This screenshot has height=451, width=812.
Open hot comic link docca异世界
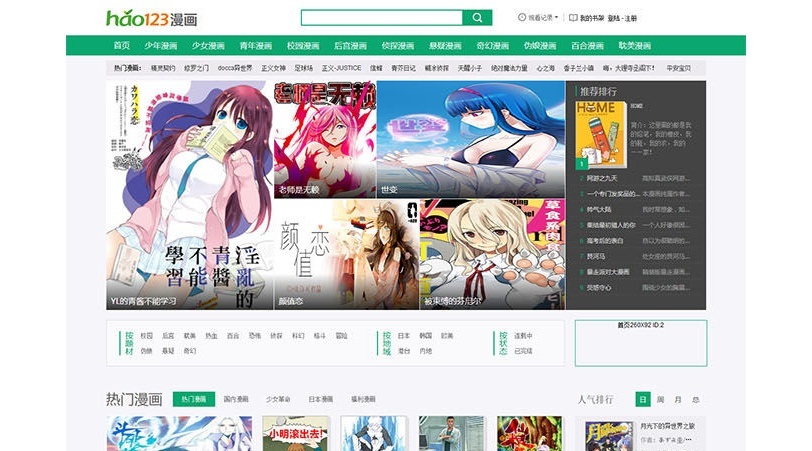coord(235,68)
